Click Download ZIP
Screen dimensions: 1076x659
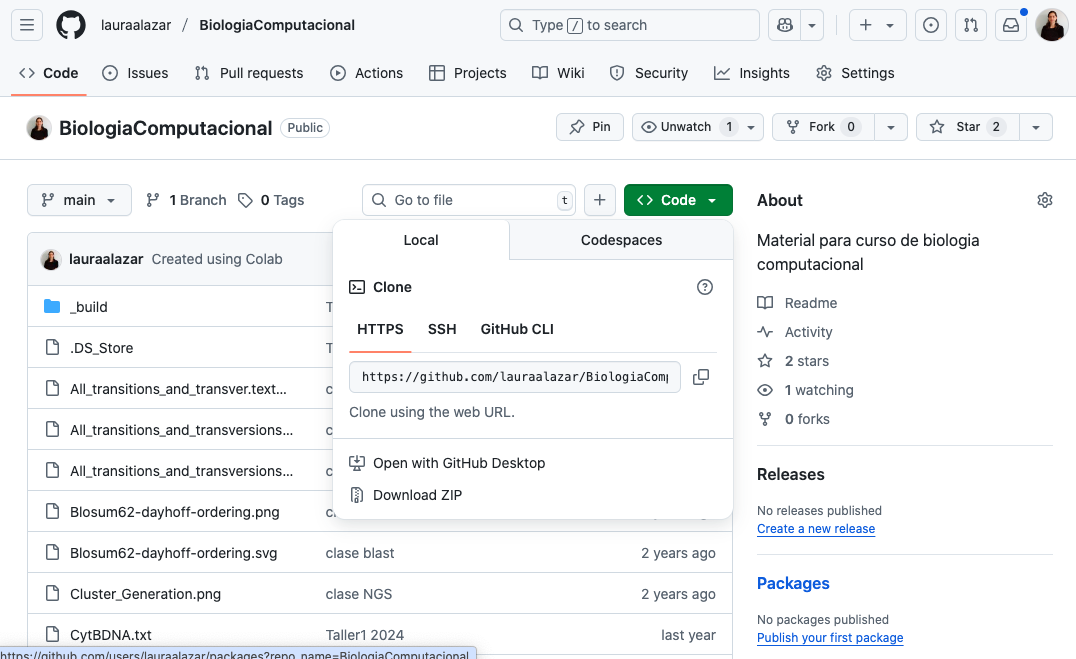click(417, 495)
